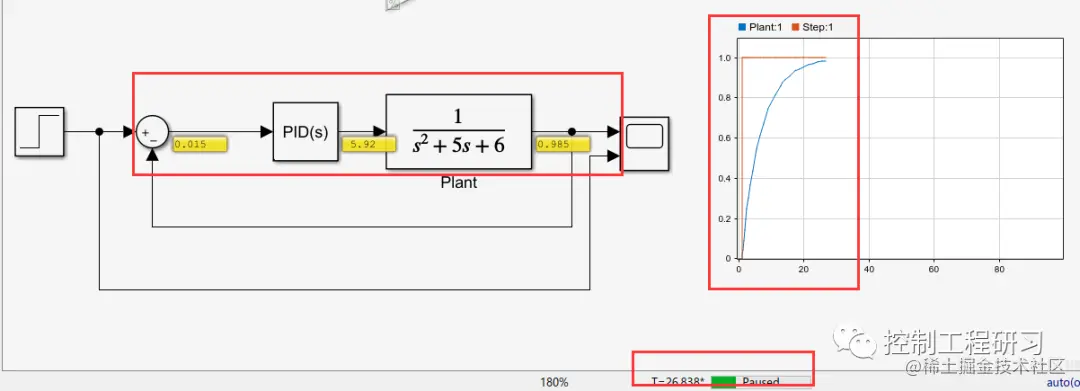Viewport: 1080px width, 391px height.
Task: Click the T=26.838 simulation time
Action: click(678, 382)
